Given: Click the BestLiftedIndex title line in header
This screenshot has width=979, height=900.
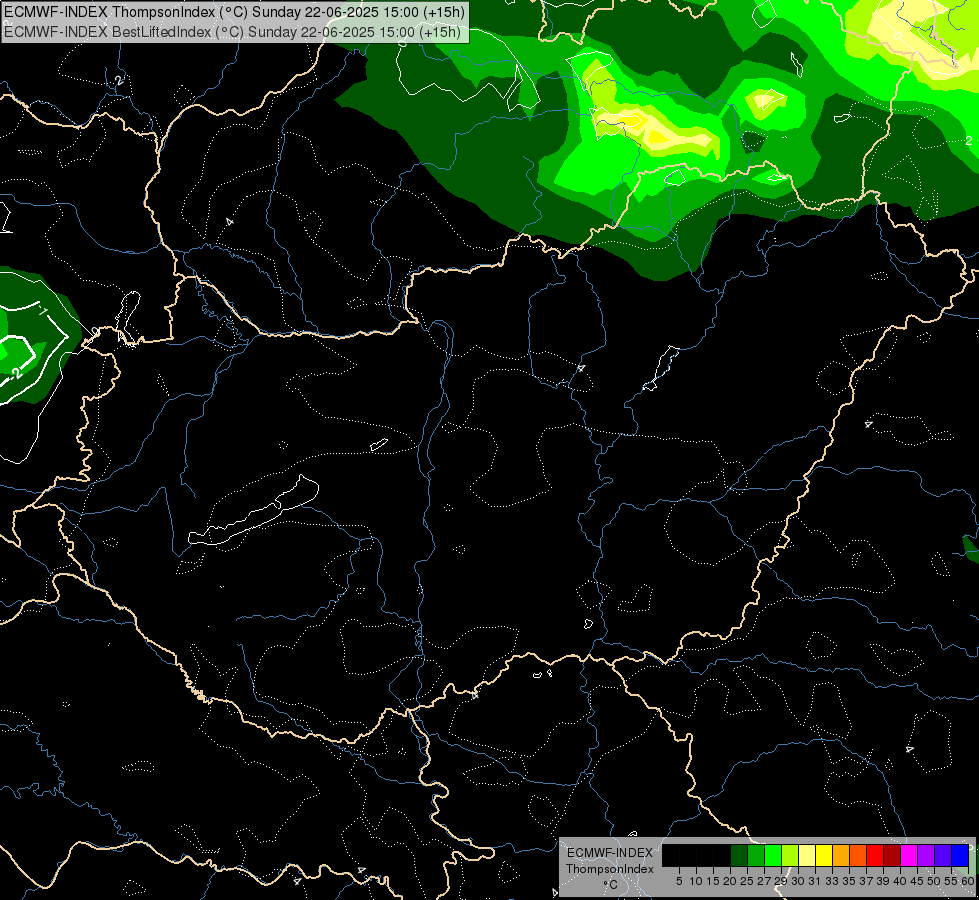Looking at the screenshot, I should click(x=232, y=32).
